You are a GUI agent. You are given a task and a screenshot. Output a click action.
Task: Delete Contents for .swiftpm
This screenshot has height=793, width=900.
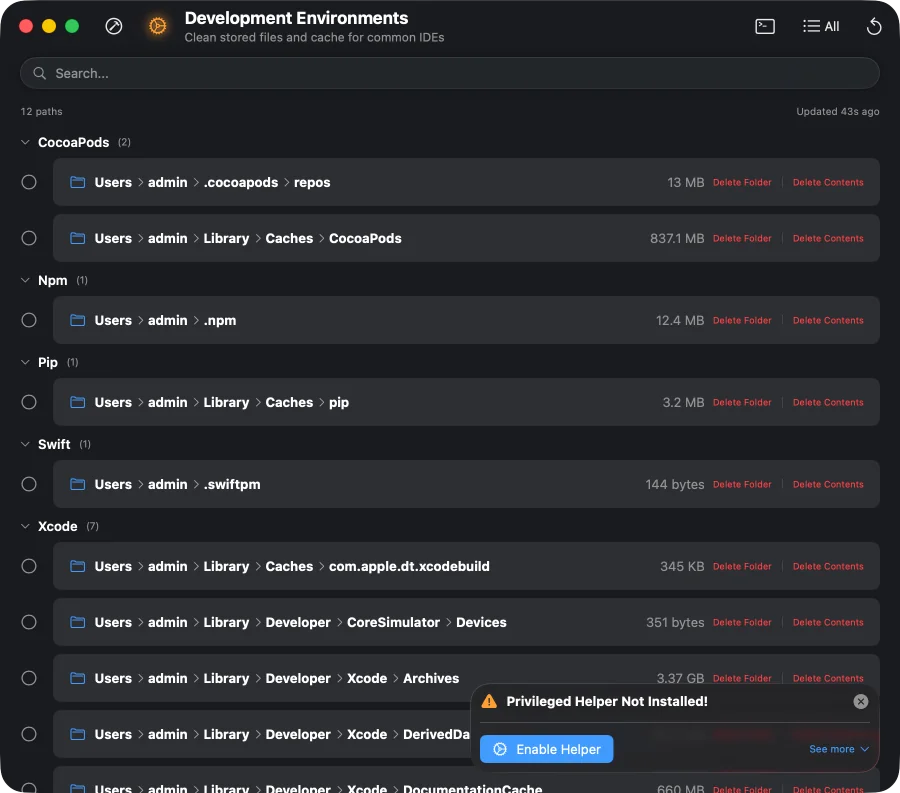828,484
